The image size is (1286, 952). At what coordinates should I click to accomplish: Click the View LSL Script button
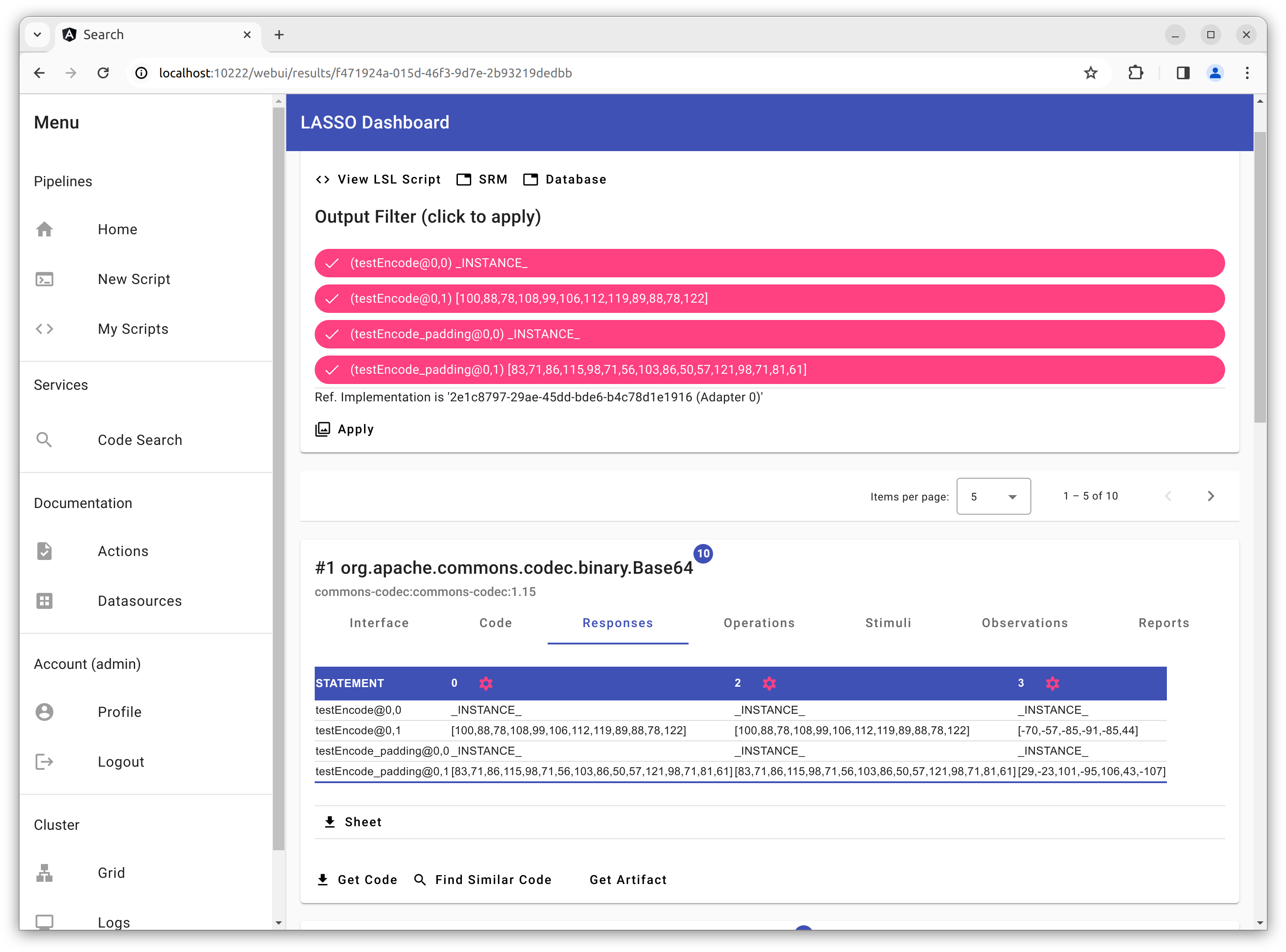click(378, 179)
